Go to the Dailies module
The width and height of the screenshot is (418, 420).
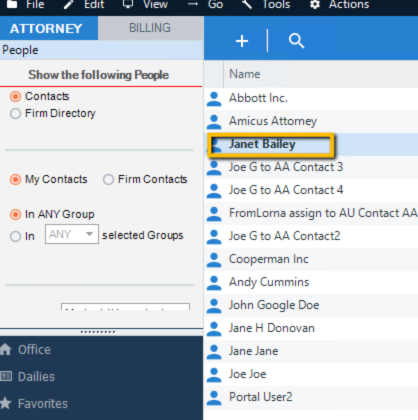36,377
